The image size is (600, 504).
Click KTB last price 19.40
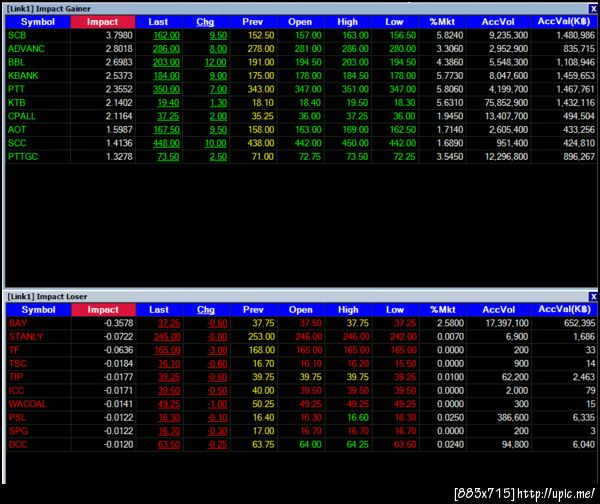coord(168,103)
